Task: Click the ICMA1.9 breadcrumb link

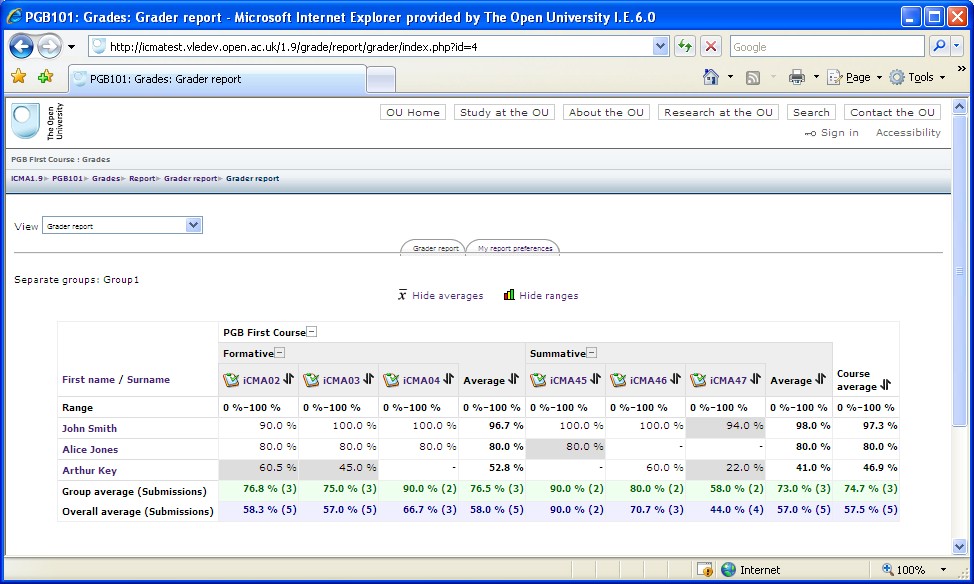Action: pos(27,178)
